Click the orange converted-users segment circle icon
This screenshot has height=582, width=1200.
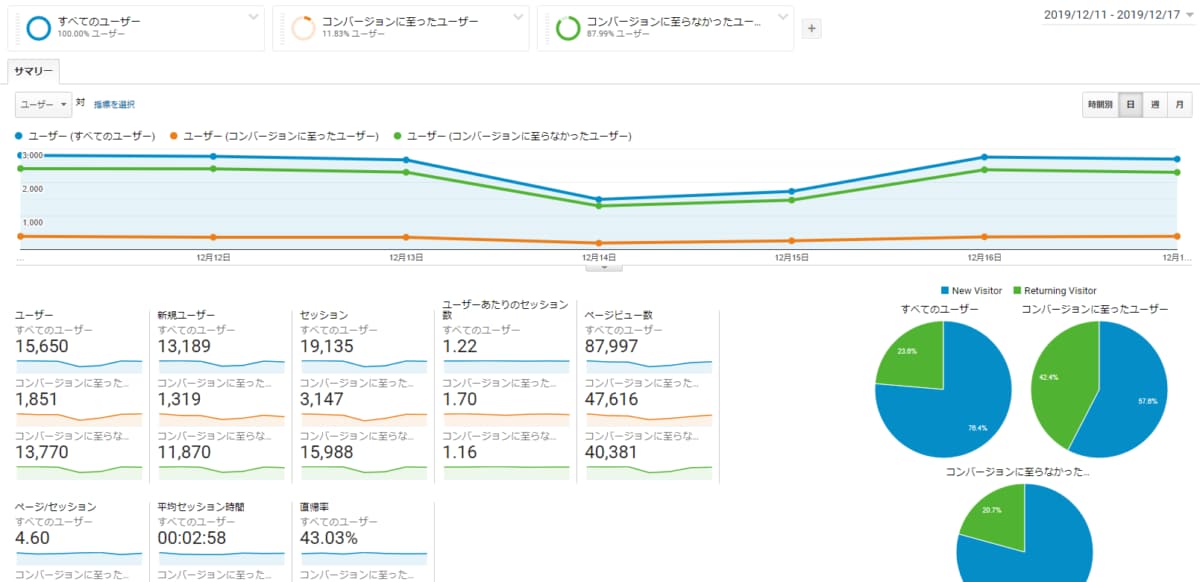[304, 28]
